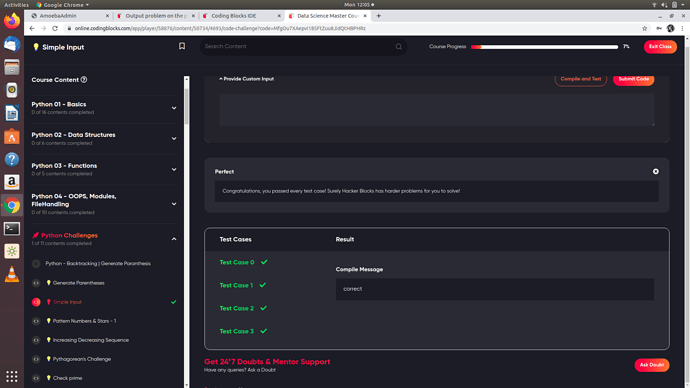Open the Increasing Decreasing Sequence lesson
Viewport: 690px width, 388px height.
tap(91, 340)
